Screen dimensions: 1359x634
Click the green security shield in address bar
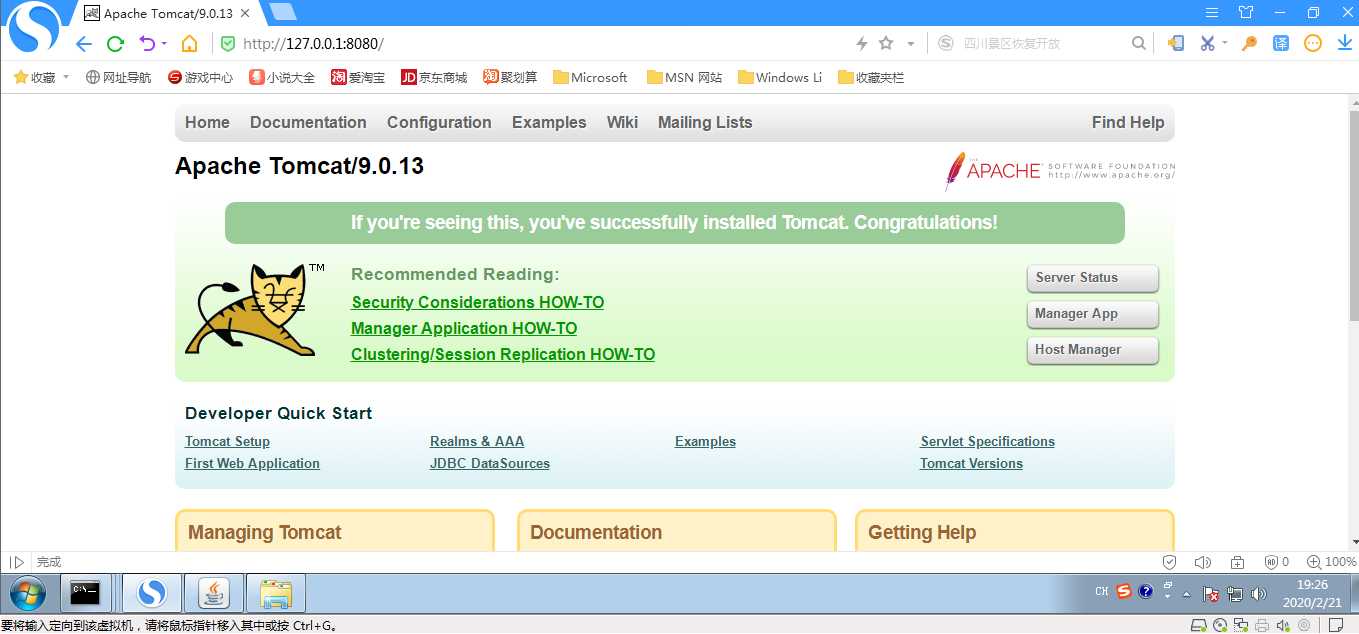228,44
